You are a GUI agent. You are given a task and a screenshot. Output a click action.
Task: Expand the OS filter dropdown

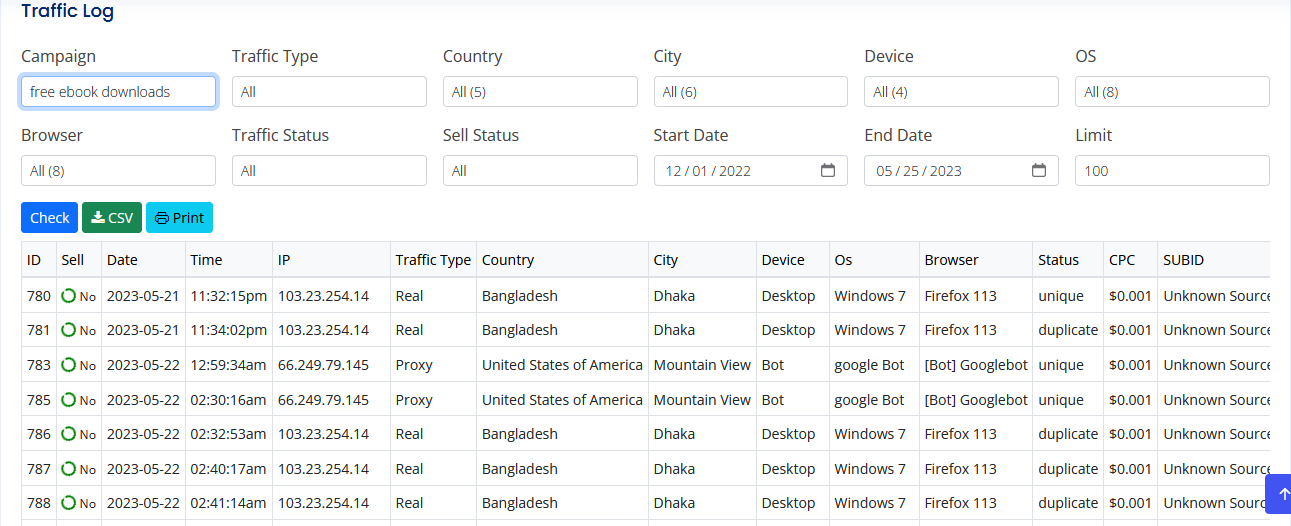pyautogui.click(x=1172, y=92)
